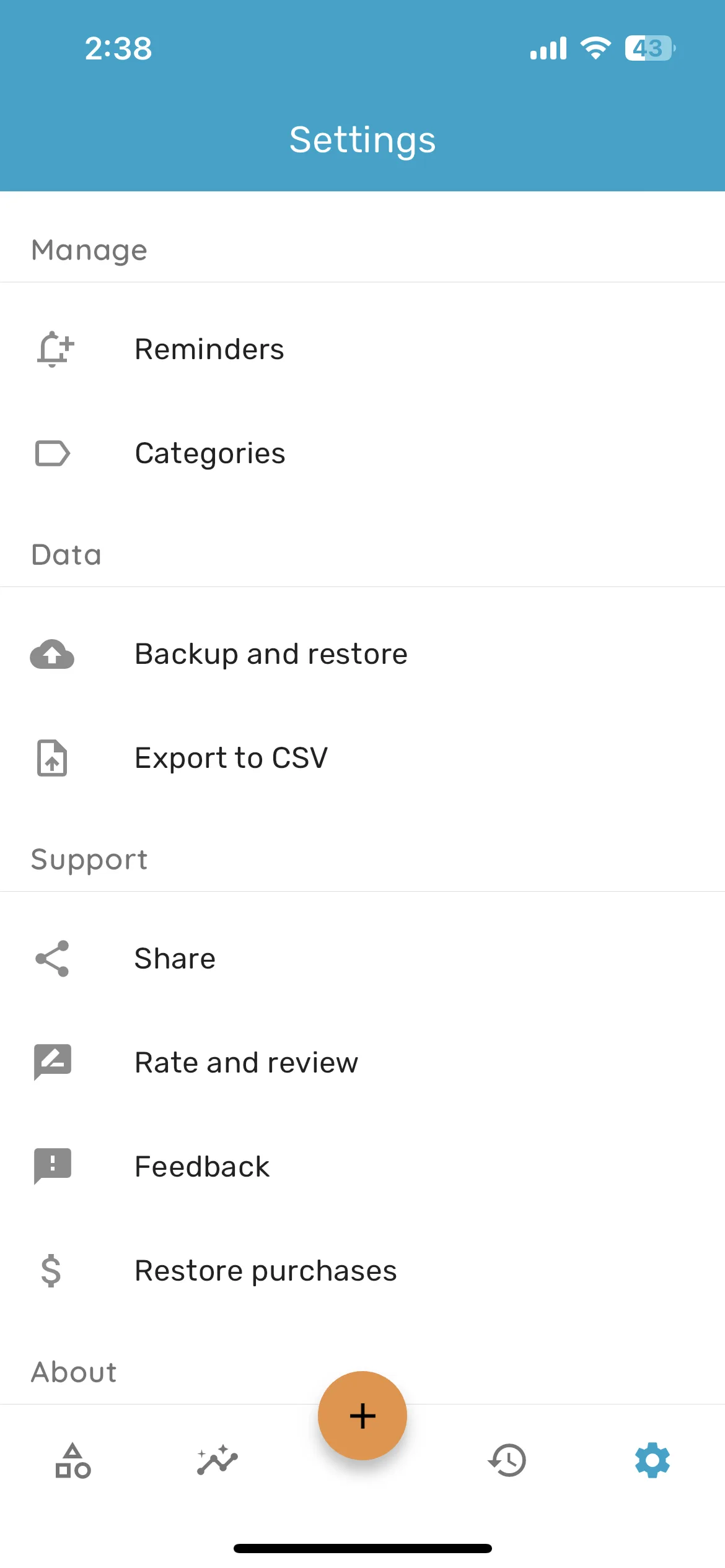
Task: Tap the Feedback exclamation bubble icon
Action: [x=53, y=1166]
